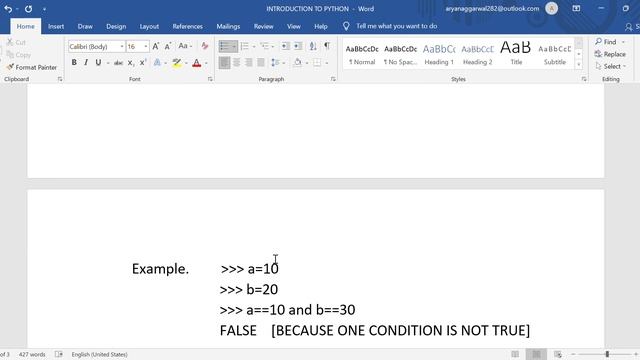Toggle Bold formatting
Image resolution: width=640 pixels, height=360 pixels.
pos(74,62)
